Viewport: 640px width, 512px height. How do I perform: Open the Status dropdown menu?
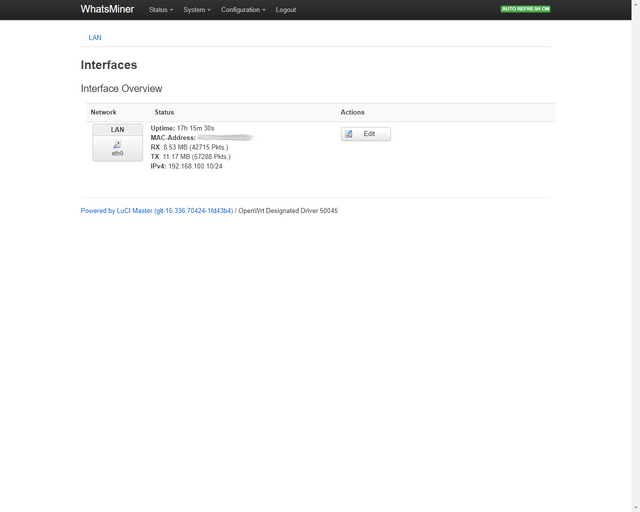[x=161, y=10]
